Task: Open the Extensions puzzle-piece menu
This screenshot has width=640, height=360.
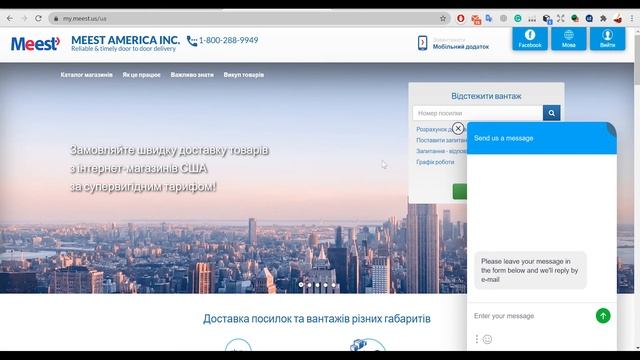Action: [x=603, y=18]
